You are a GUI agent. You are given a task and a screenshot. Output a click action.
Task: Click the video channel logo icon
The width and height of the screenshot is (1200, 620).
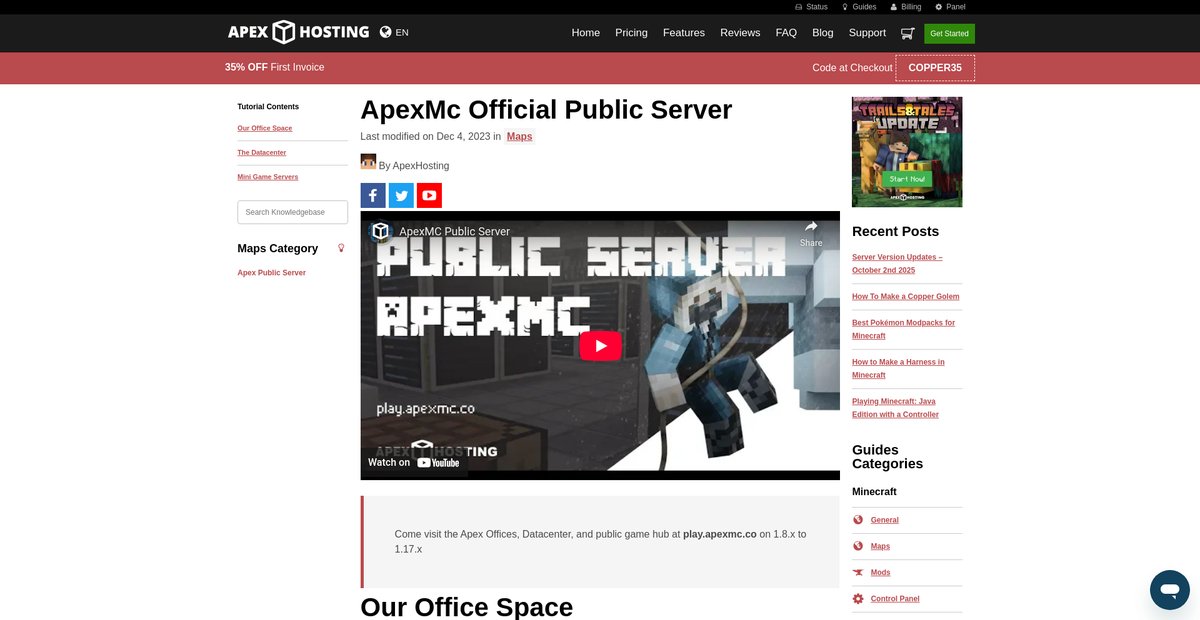tap(381, 231)
